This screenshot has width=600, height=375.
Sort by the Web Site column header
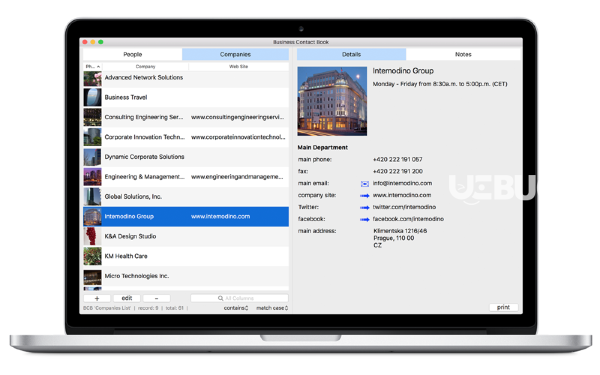(x=238, y=67)
